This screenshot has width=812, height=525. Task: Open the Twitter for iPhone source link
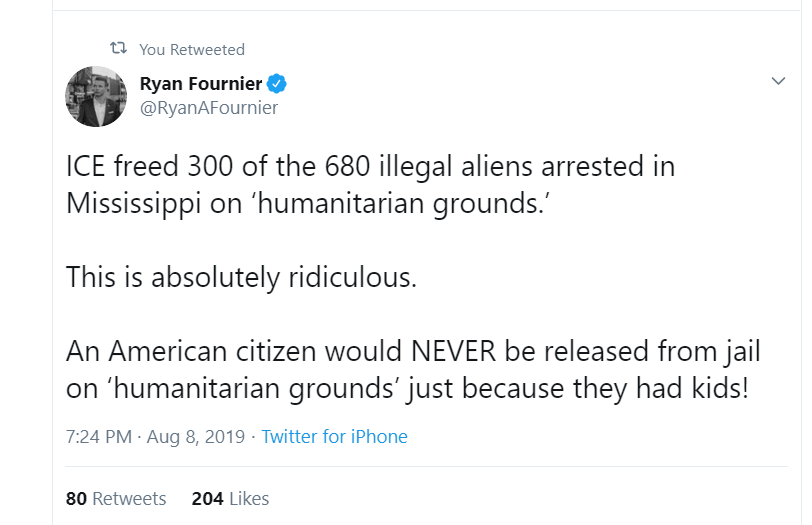[x=335, y=437]
